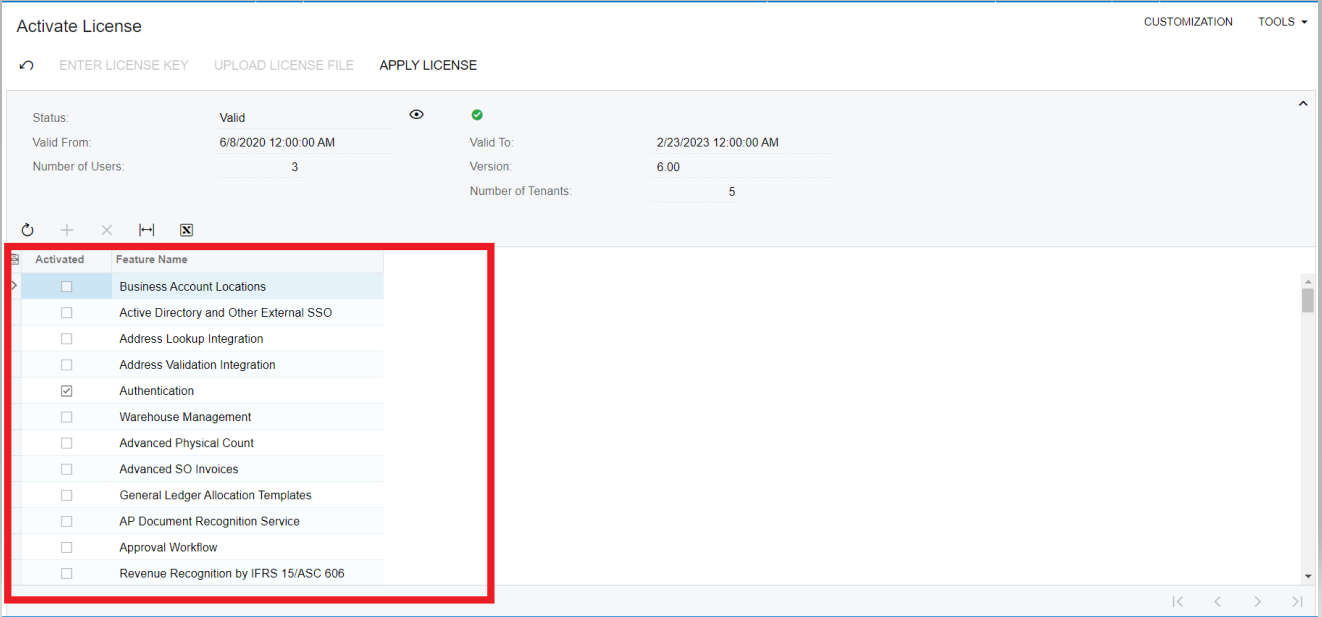Click the cancel/undo arrow icon

point(26,65)
